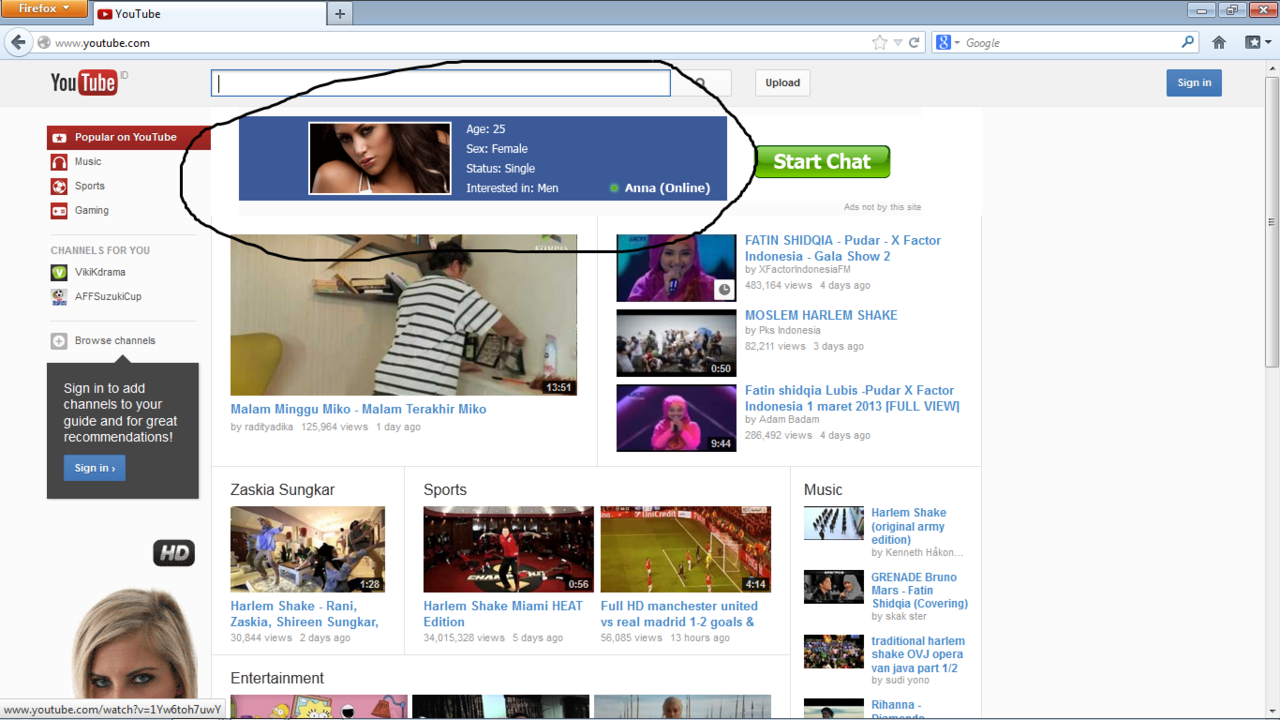Open the AFFSuzukiCup channel link
Screen dimensions: 1280x720
pos(108,296)
